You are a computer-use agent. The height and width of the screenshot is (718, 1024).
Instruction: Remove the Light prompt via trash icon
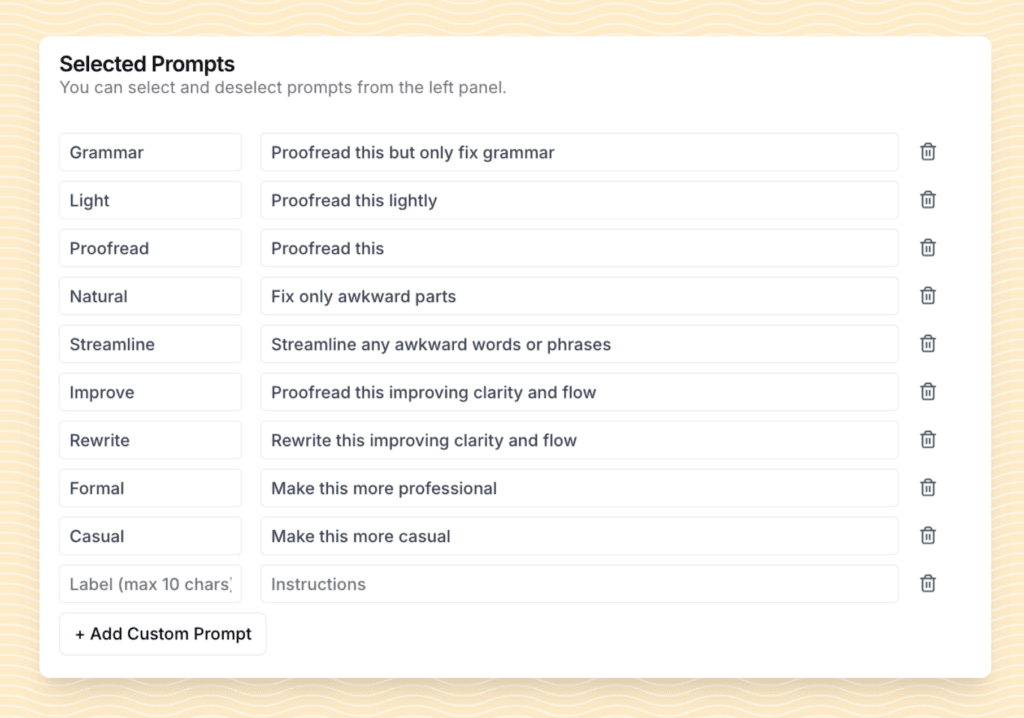tap(928, 200)
